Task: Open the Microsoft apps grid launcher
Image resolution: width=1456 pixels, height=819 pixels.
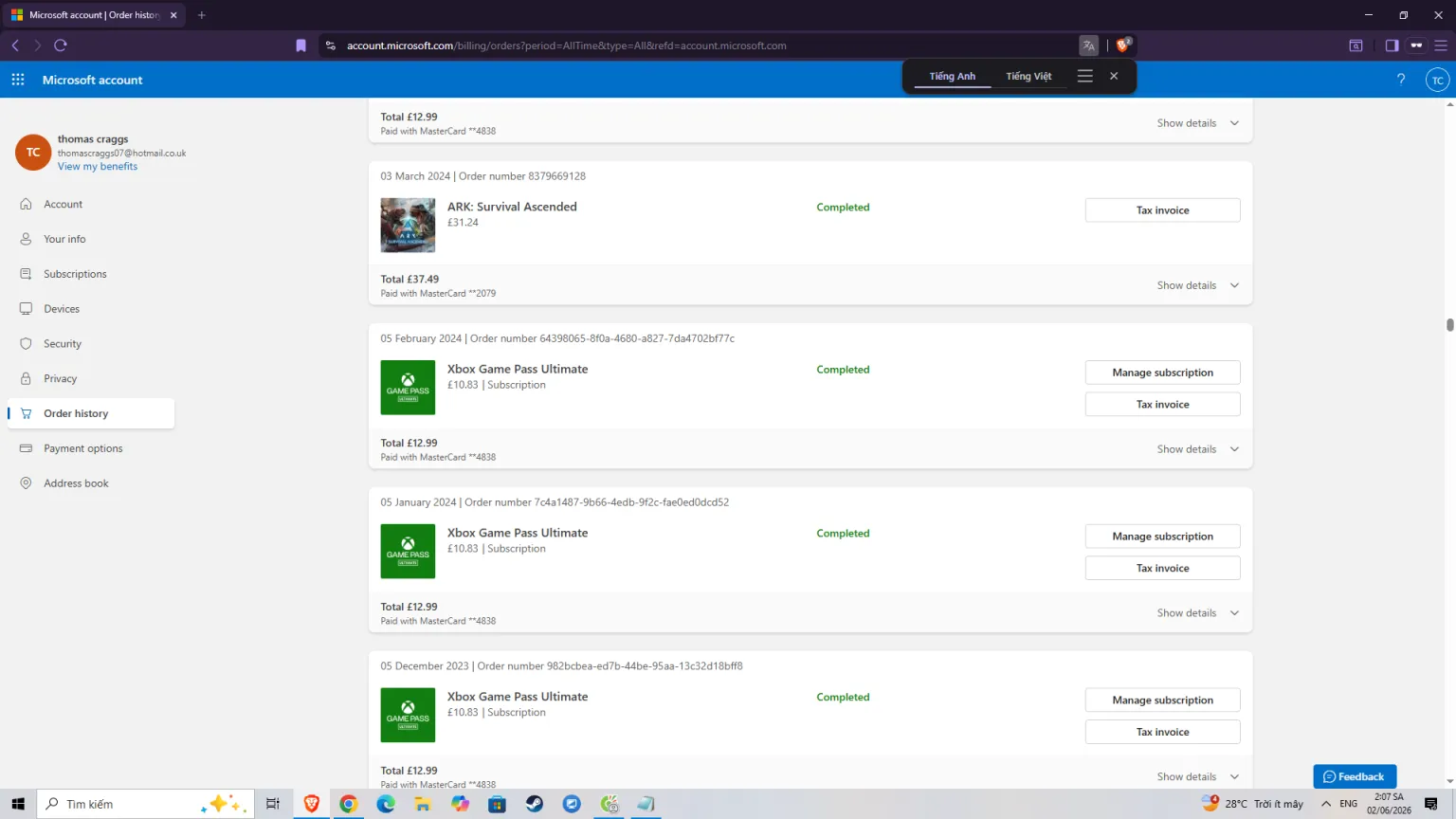Action: pos(18,80)
